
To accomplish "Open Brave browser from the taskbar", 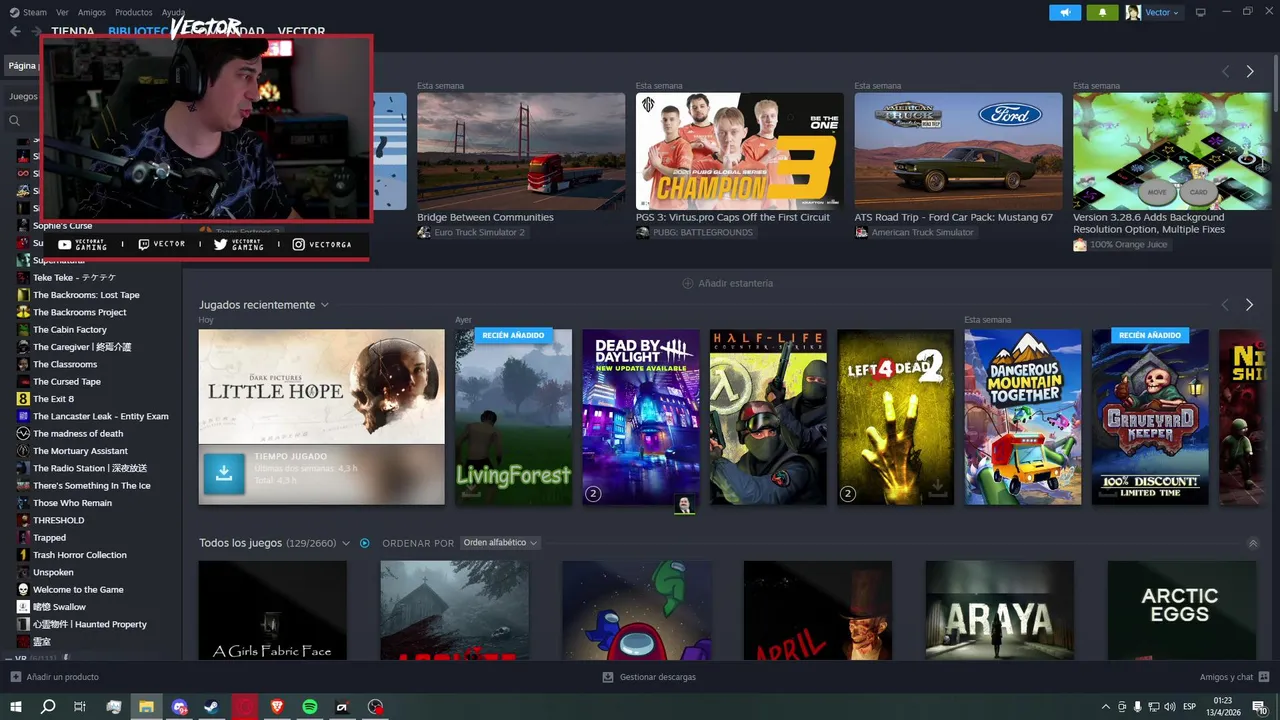I will (277, 707).
